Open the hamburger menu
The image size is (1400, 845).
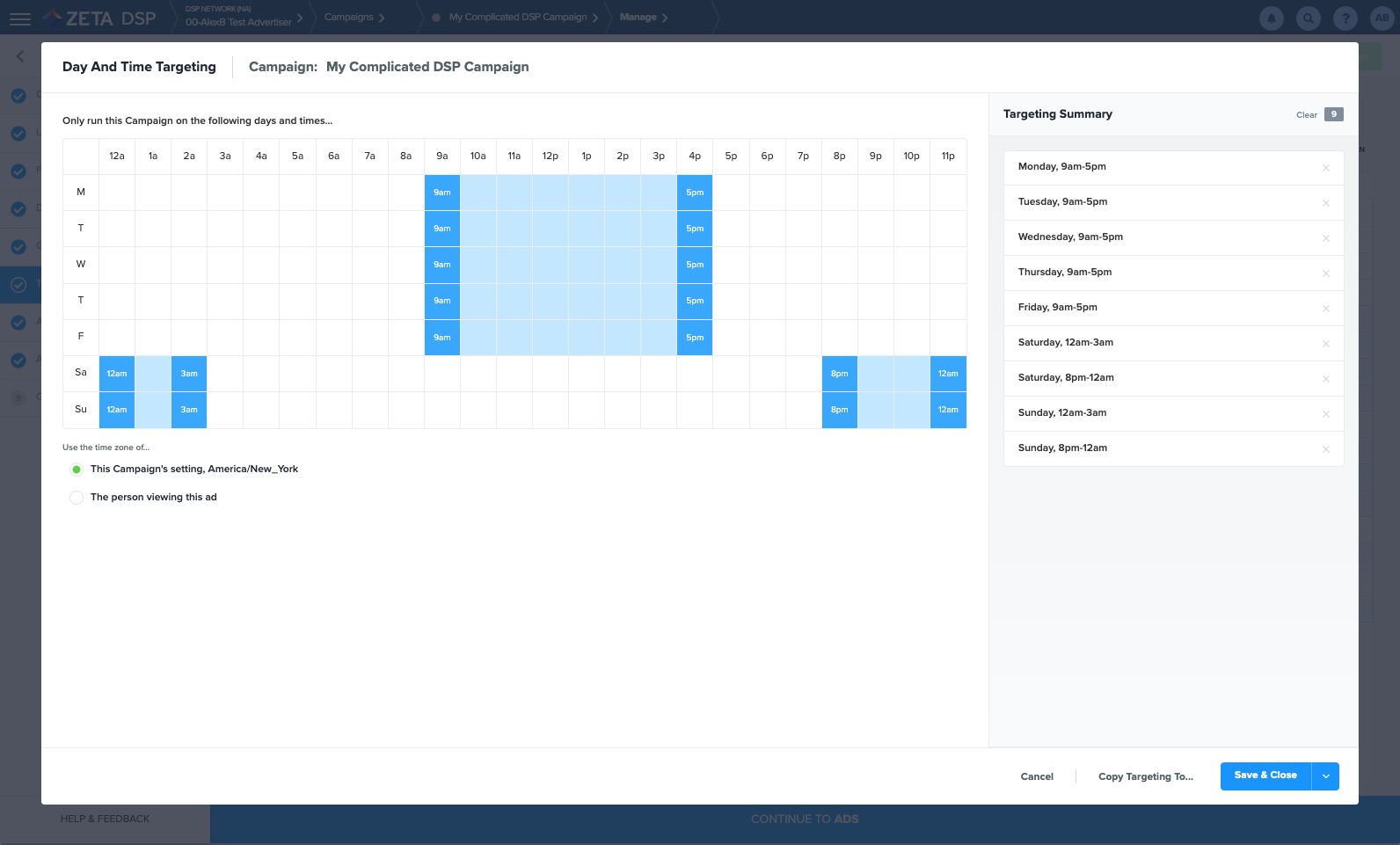click(x=19, y=18)
